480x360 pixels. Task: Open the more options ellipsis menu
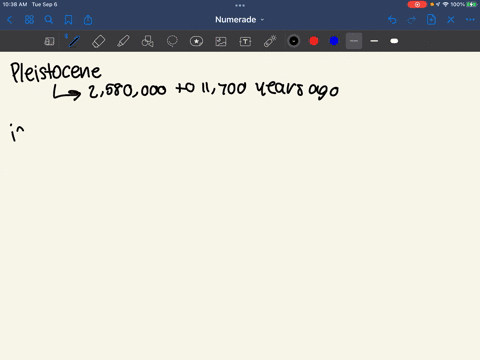(470, 20)
